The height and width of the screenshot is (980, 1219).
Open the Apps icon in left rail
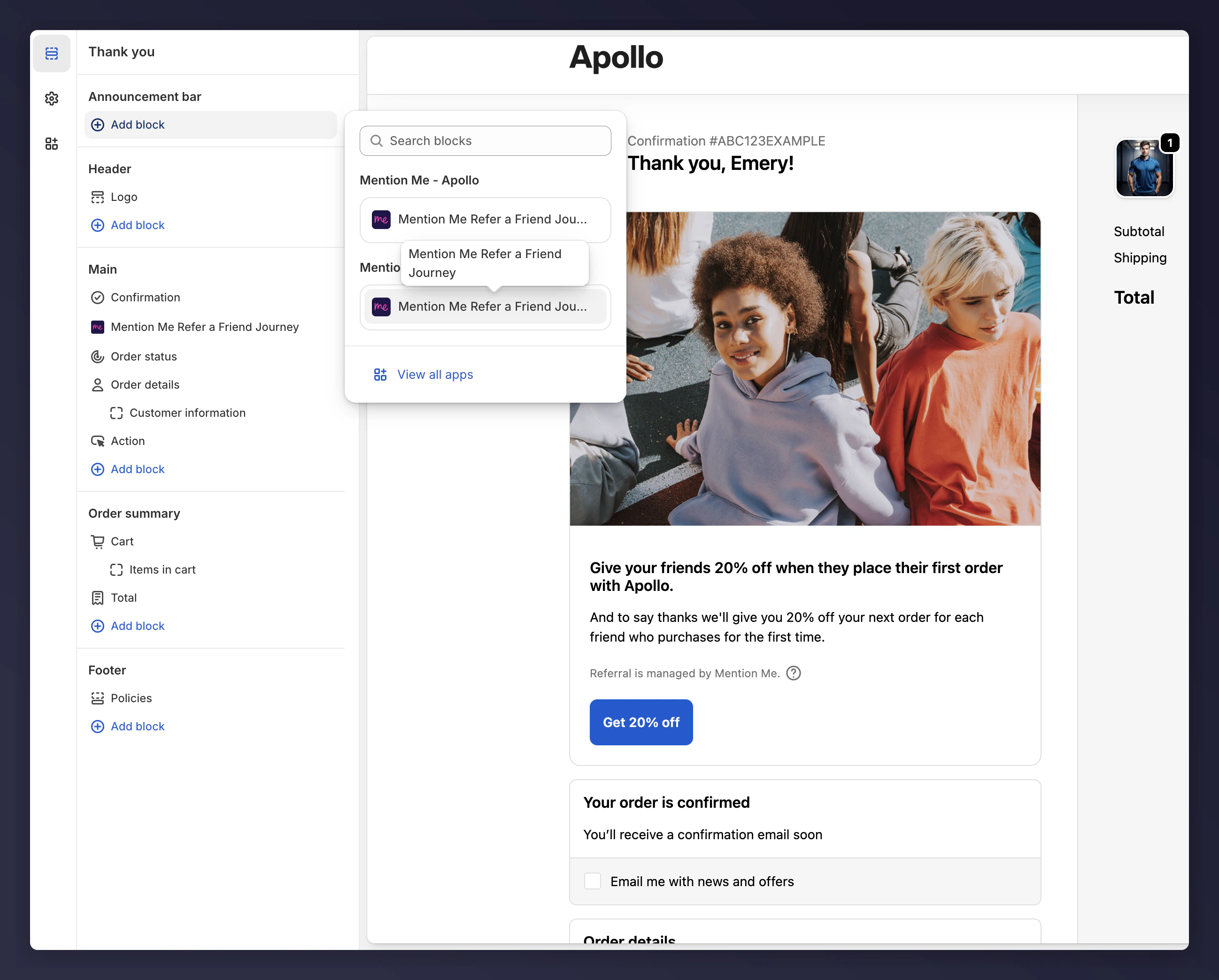coord(52,144)
